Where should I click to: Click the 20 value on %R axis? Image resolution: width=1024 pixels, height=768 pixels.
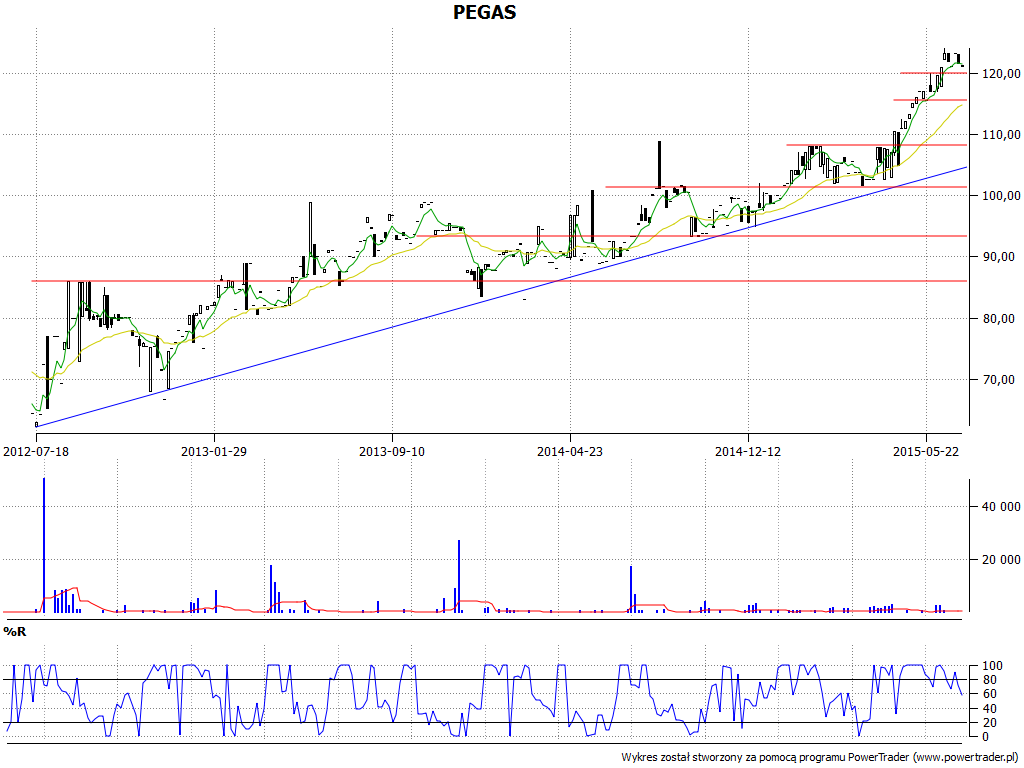click(x=989, y=722)
